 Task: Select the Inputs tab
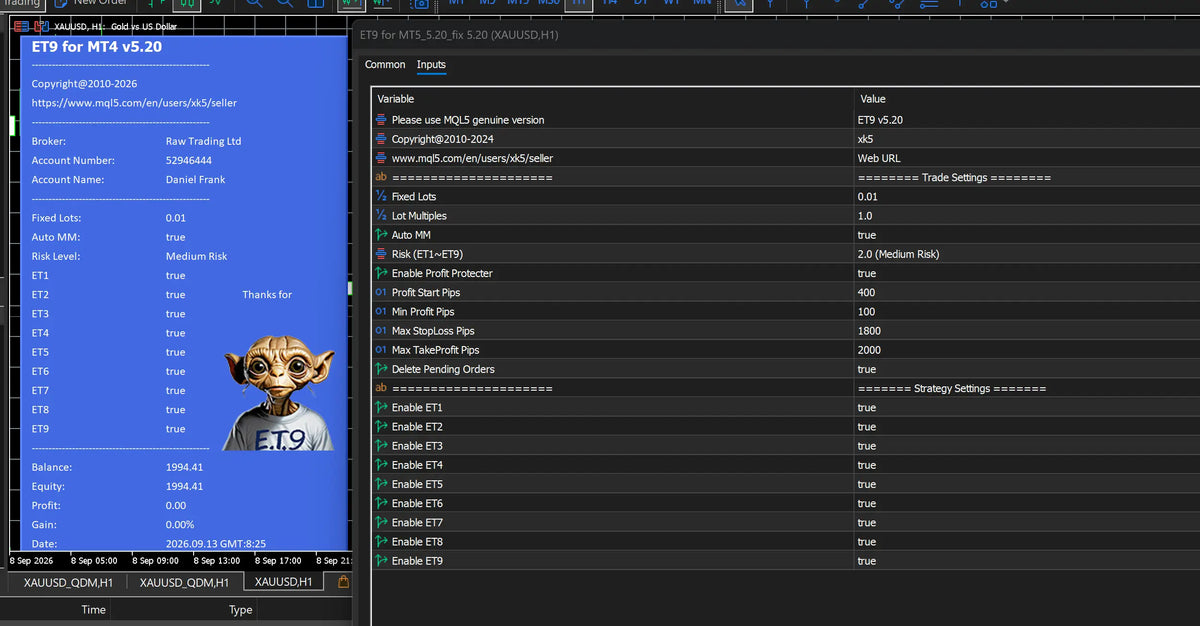point(431,64)
